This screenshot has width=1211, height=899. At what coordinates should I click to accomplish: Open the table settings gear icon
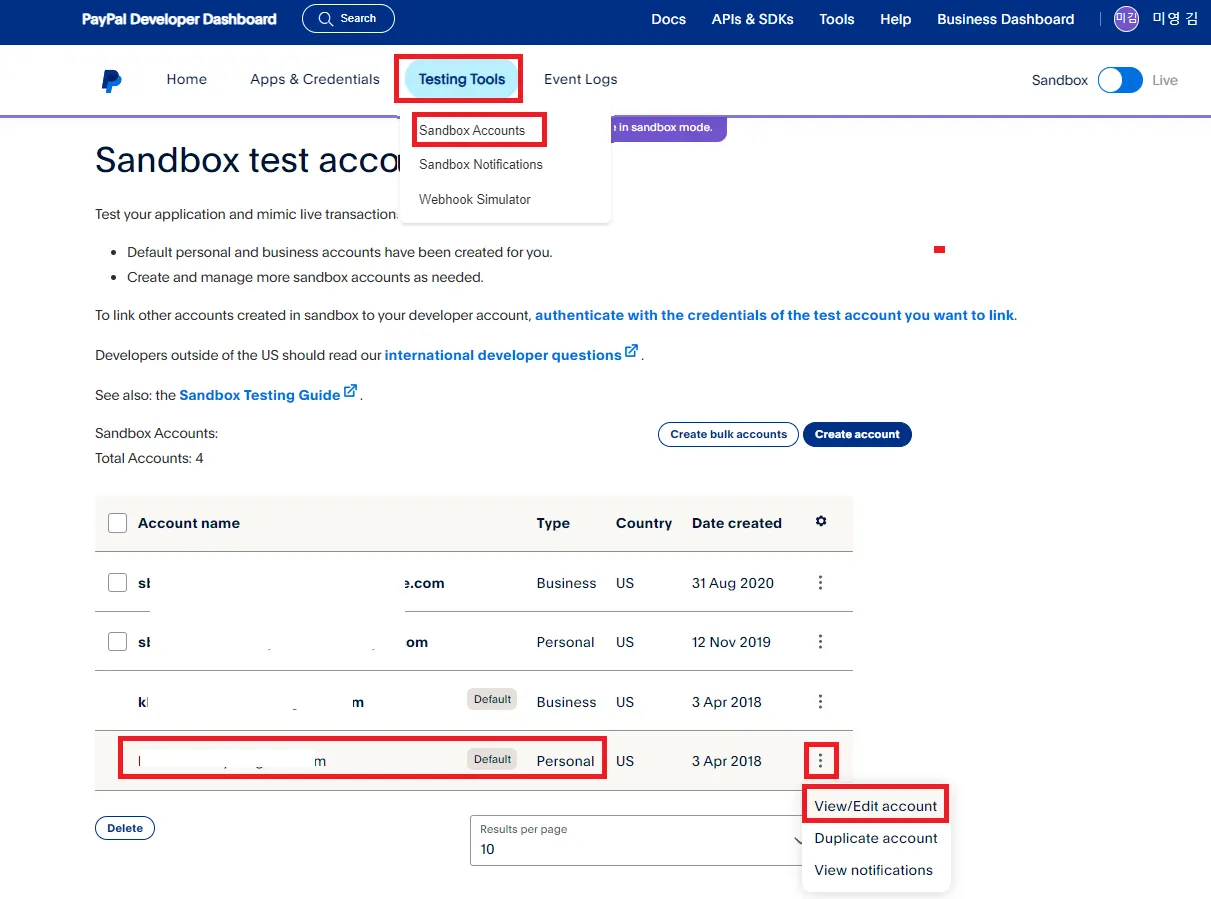click(x=821, y=521)
